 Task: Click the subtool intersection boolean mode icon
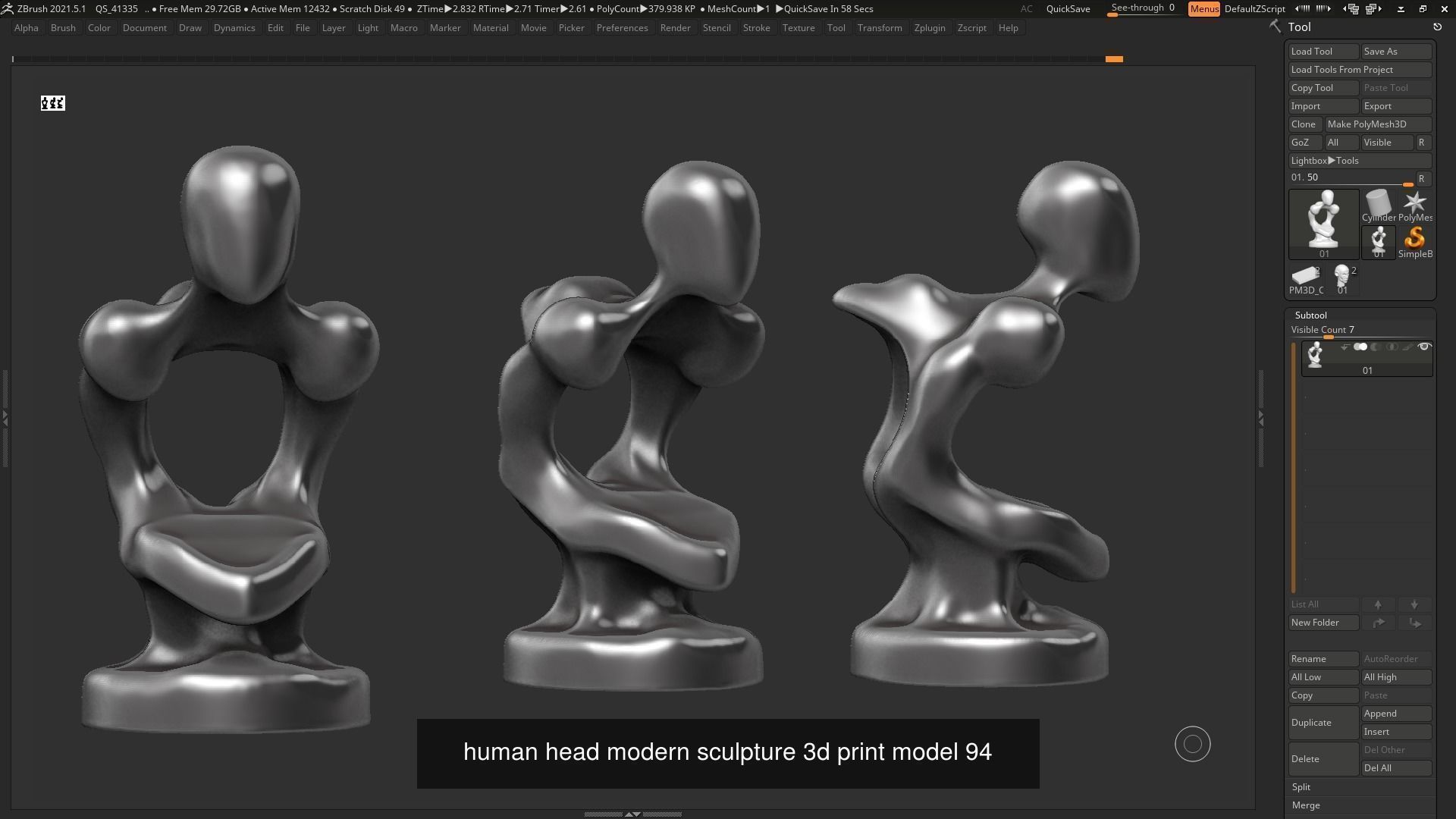coord(1392,347)
